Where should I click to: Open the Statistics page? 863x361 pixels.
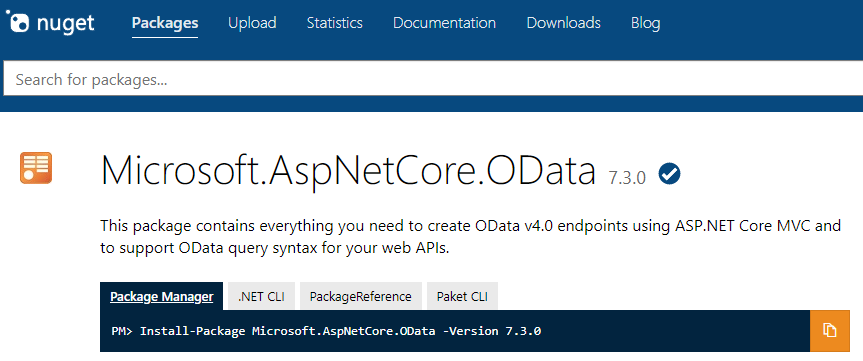(335, 23)
